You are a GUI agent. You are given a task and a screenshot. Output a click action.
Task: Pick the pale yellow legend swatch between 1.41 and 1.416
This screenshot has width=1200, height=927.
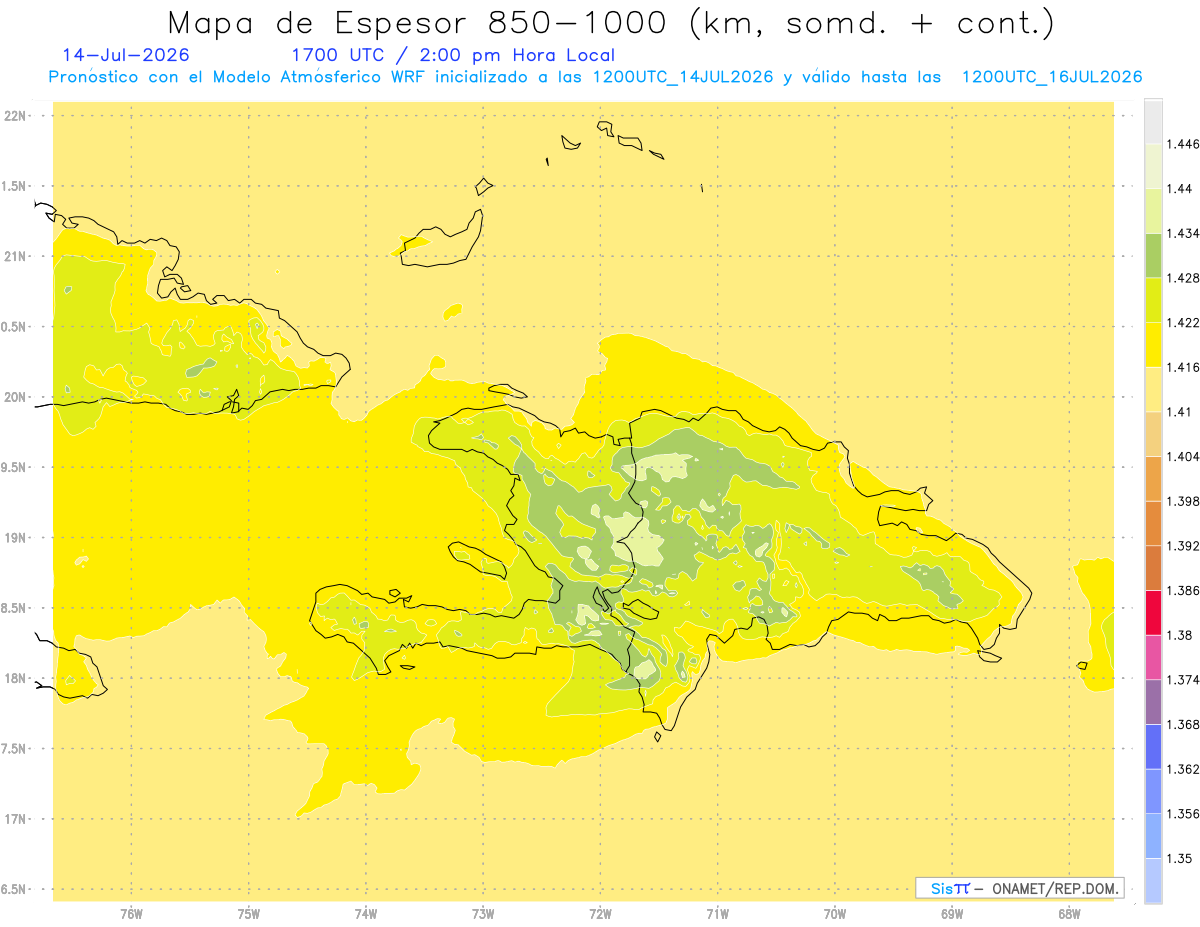(x=1153, y=389)
